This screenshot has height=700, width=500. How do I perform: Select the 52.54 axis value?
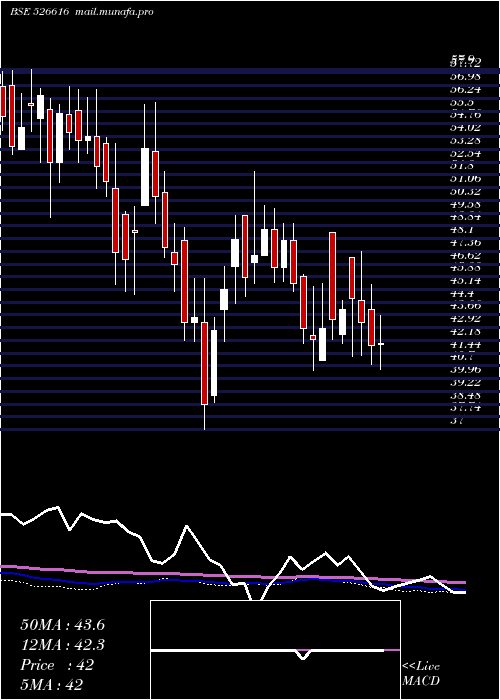click(465, 154)
